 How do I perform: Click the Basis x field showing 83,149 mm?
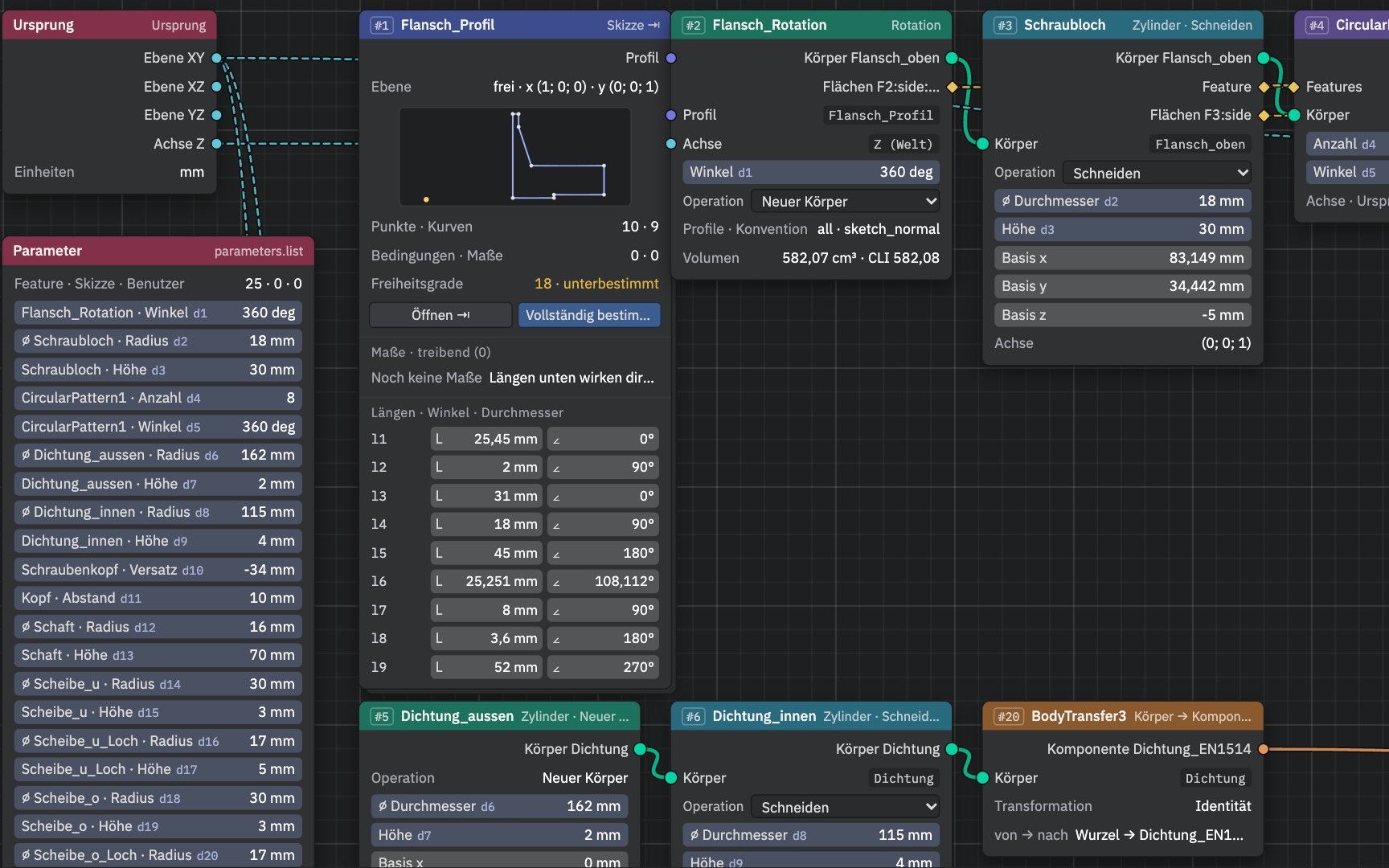point(1123,258)
